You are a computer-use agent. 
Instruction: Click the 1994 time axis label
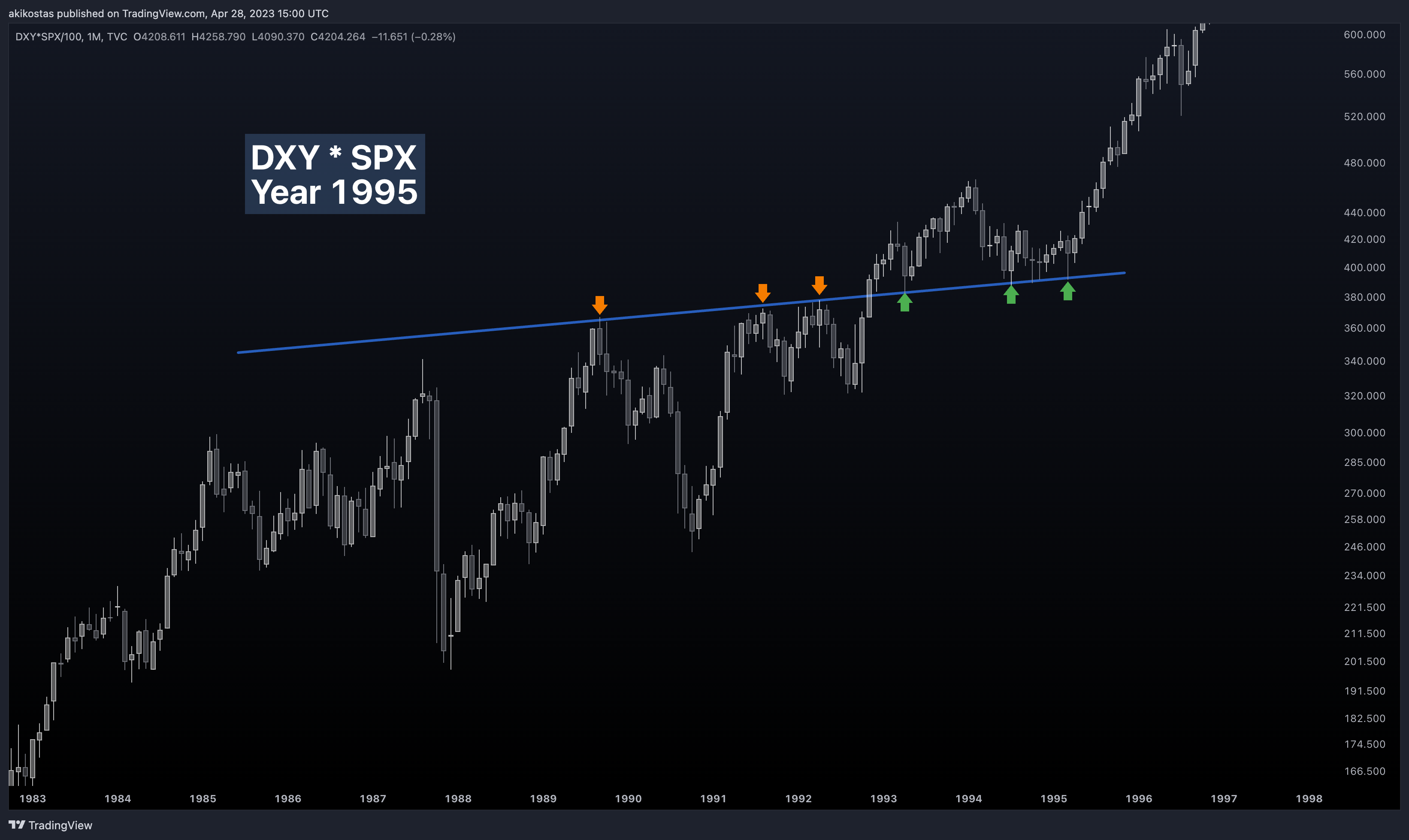(x=969, y=799)
